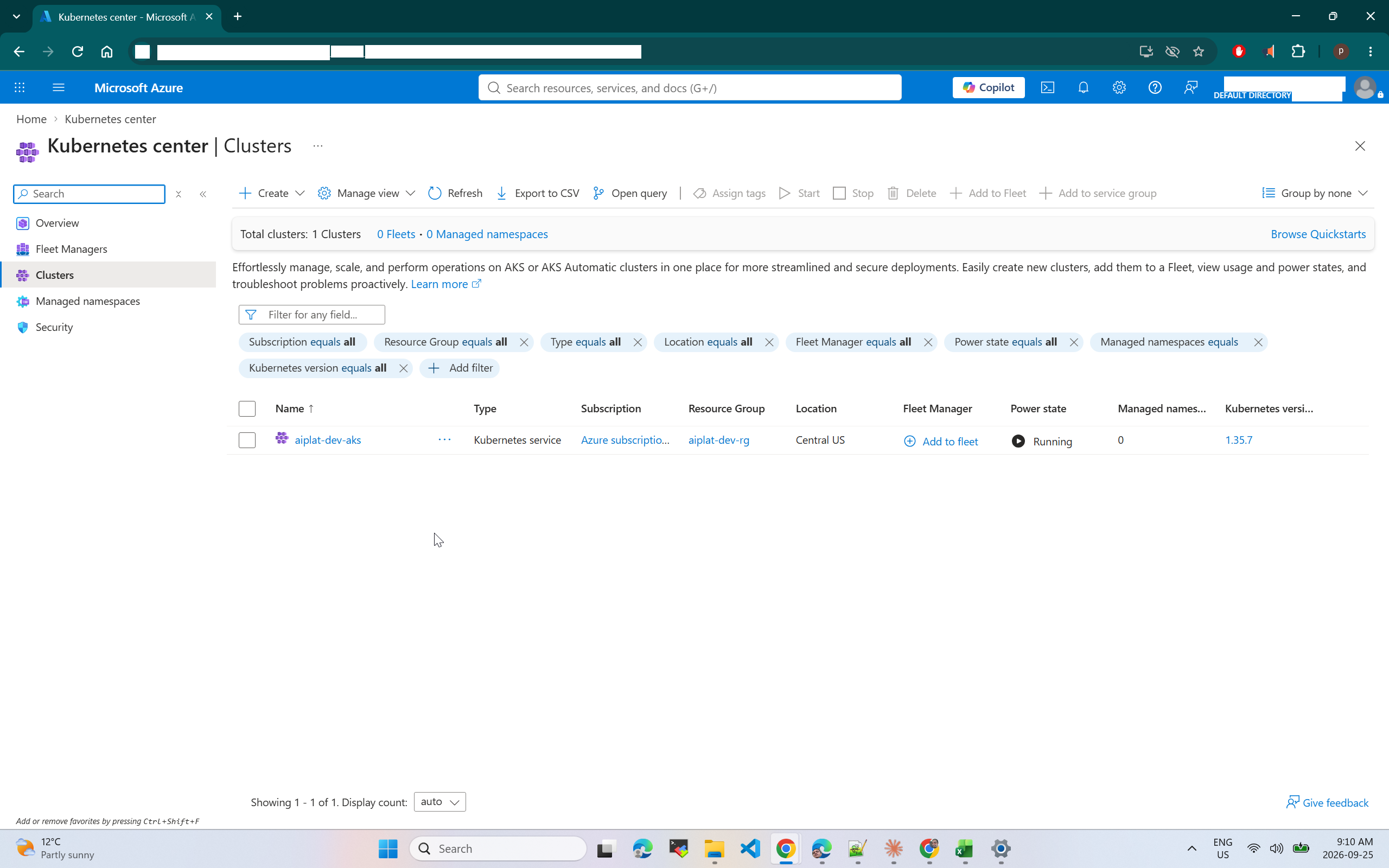The height and width of the screenshot is (868, 1389).
Task: Open the account avatar menu
Action: 1365,87
